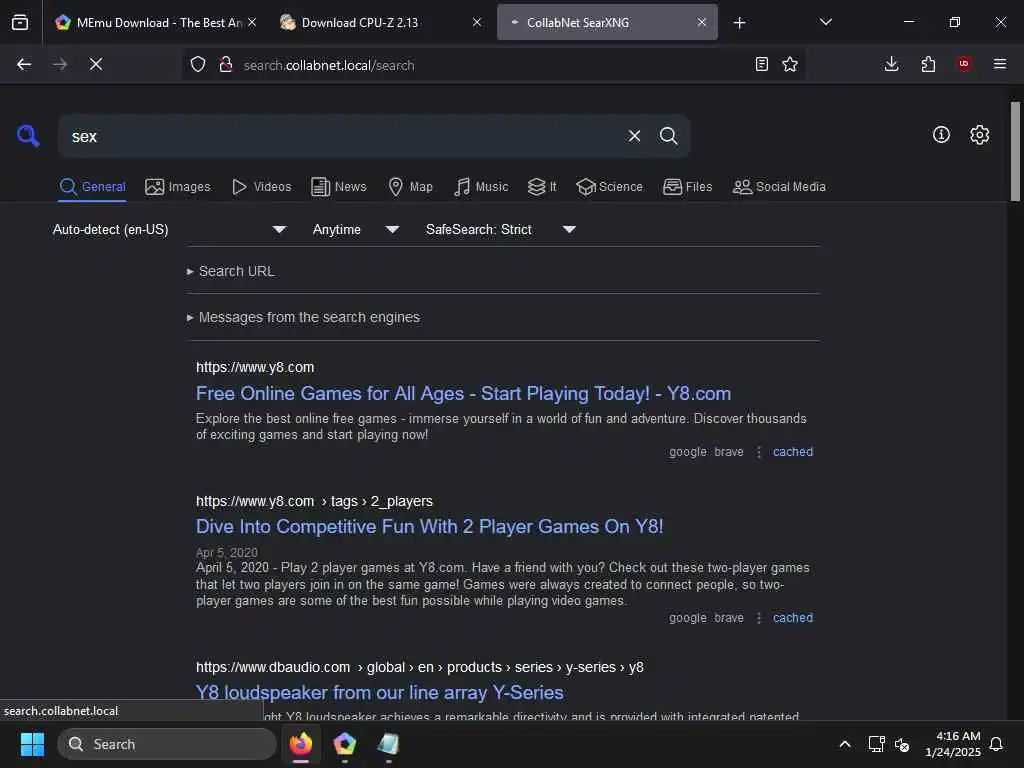Open the Map category tab
The width and height of the screenshot is (1024, 768).
pos(410,187)
